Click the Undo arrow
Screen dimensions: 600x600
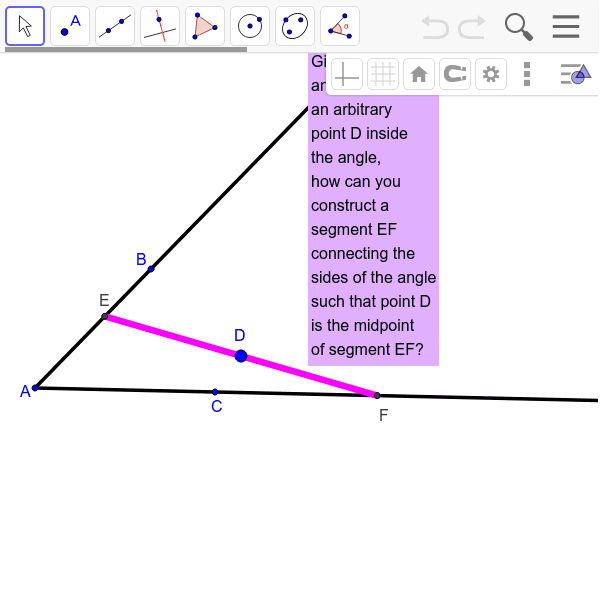coord(435,27)
